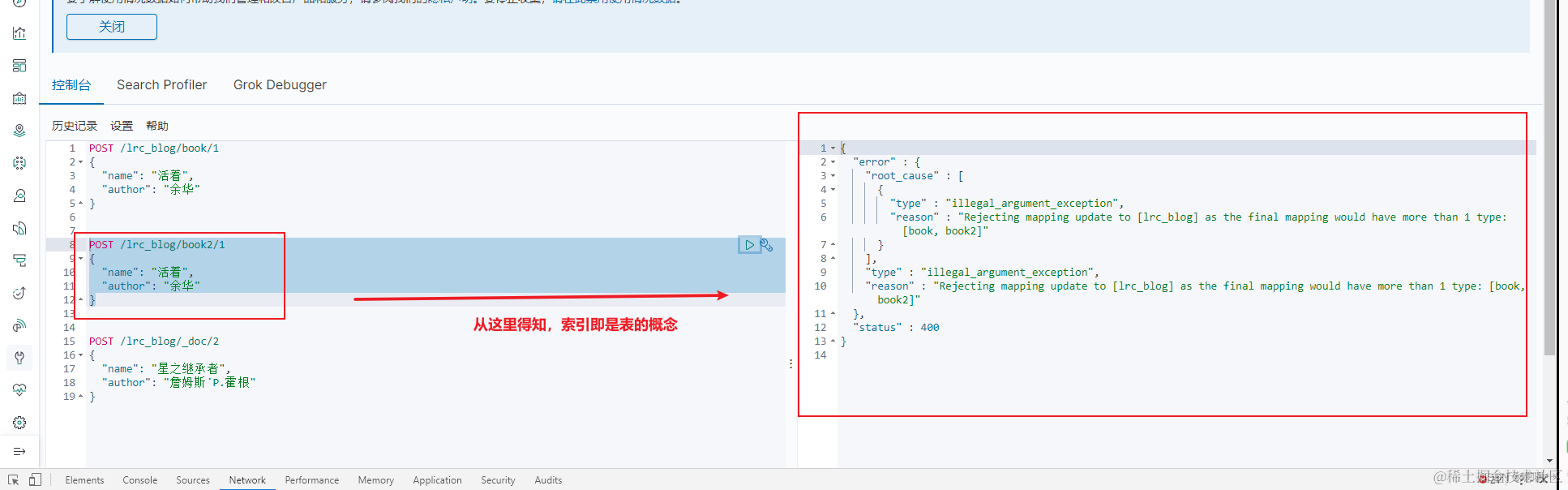This screenshot has width=1568, height=490.
Task: Click the page vertical scrollbar thumb
Action: [1549, 178]
